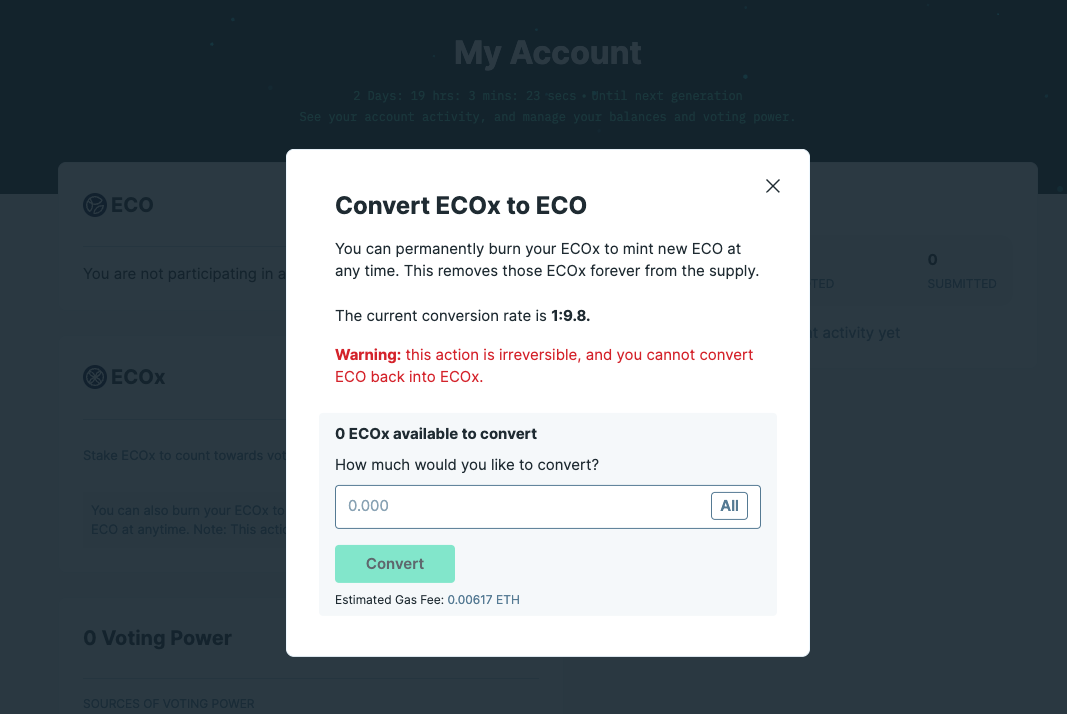Click the My Account page title

pyautogui.click(x=547, y=52)
